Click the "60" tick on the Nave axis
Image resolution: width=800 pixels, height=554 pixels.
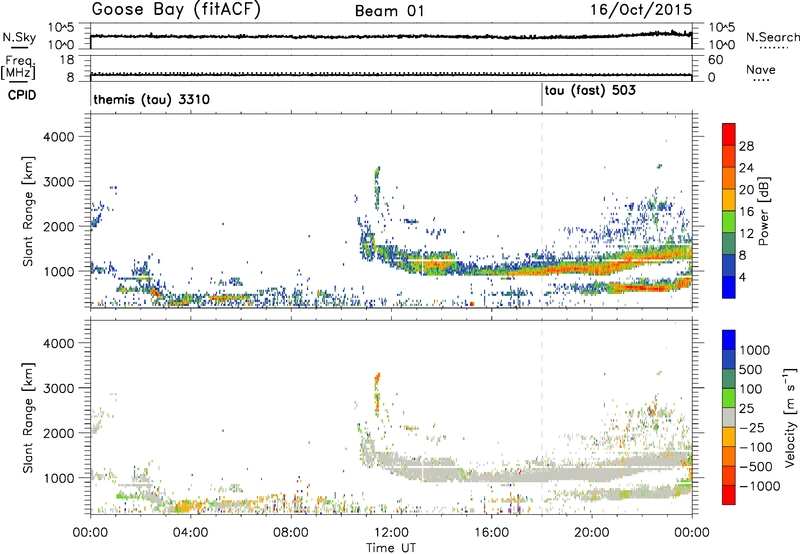click(715, 60)
